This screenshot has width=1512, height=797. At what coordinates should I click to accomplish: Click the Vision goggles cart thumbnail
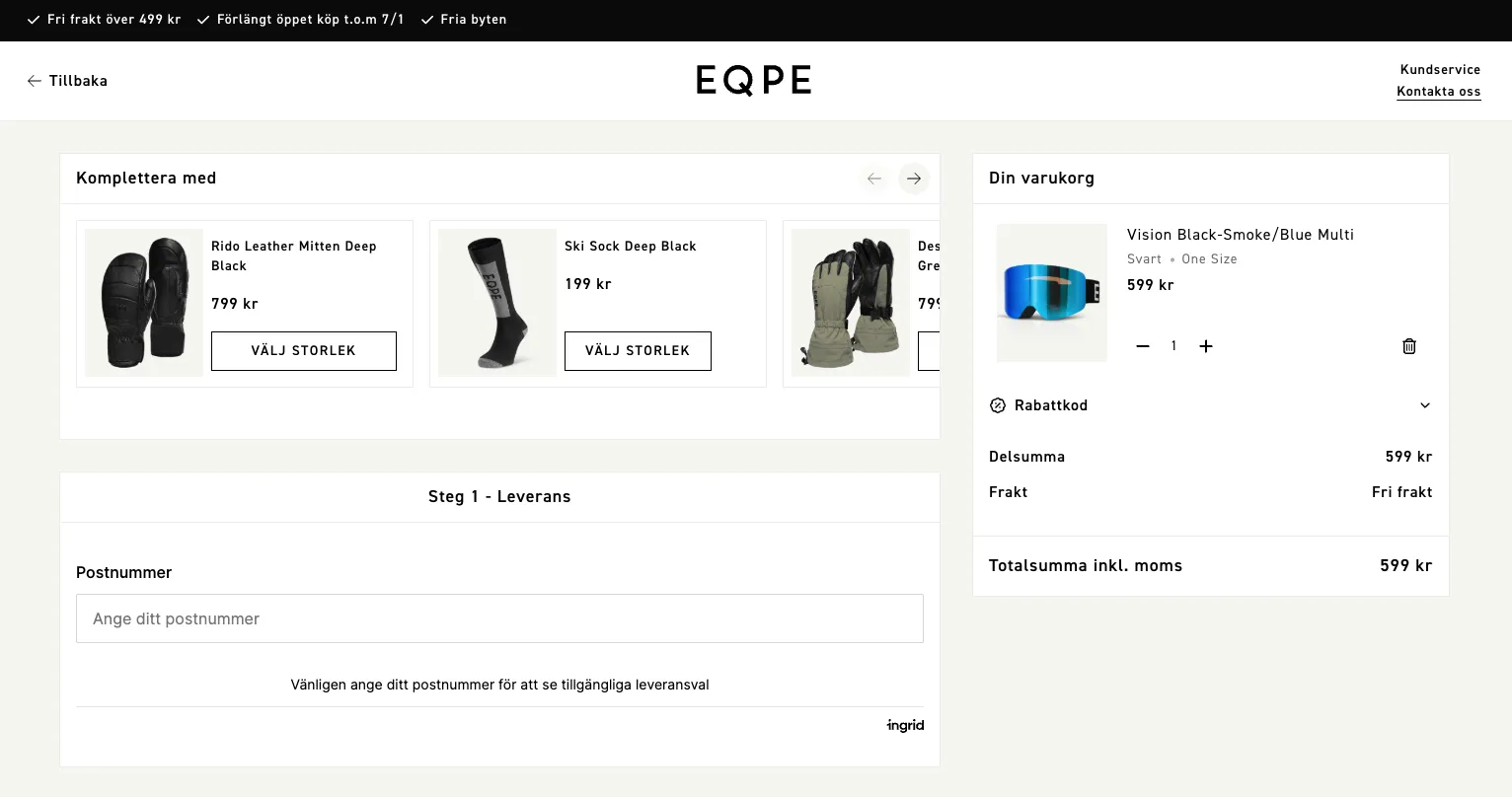click(1051, 293)
